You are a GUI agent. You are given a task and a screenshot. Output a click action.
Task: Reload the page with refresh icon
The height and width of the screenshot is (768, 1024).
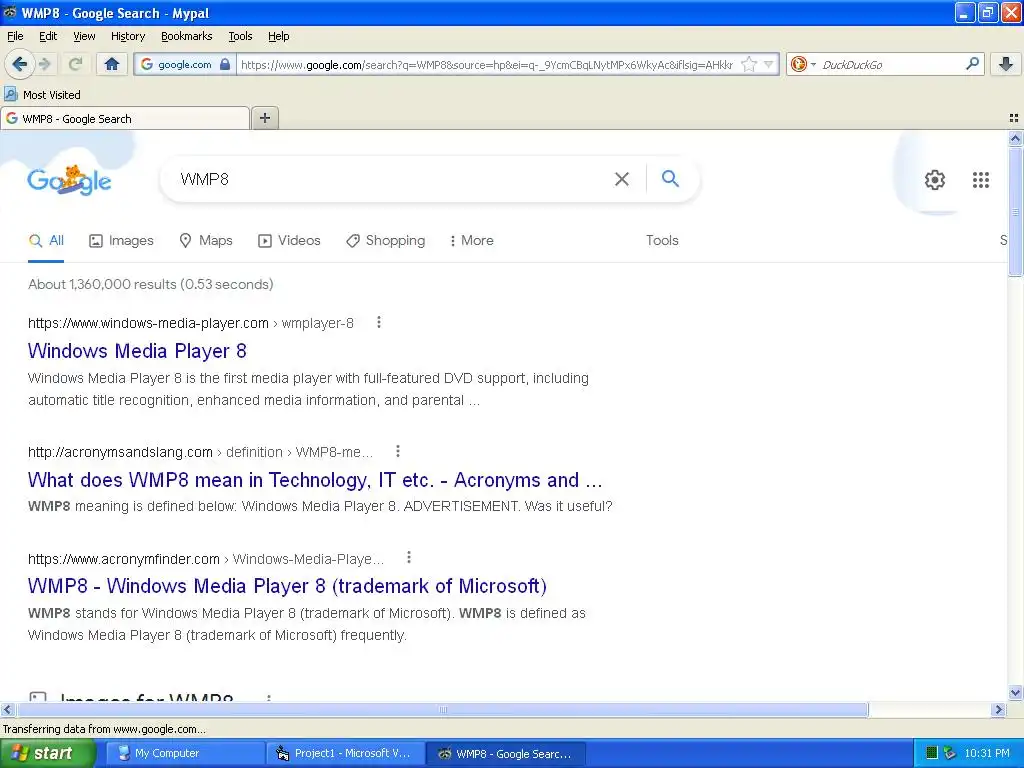click(x=75, y=64)
